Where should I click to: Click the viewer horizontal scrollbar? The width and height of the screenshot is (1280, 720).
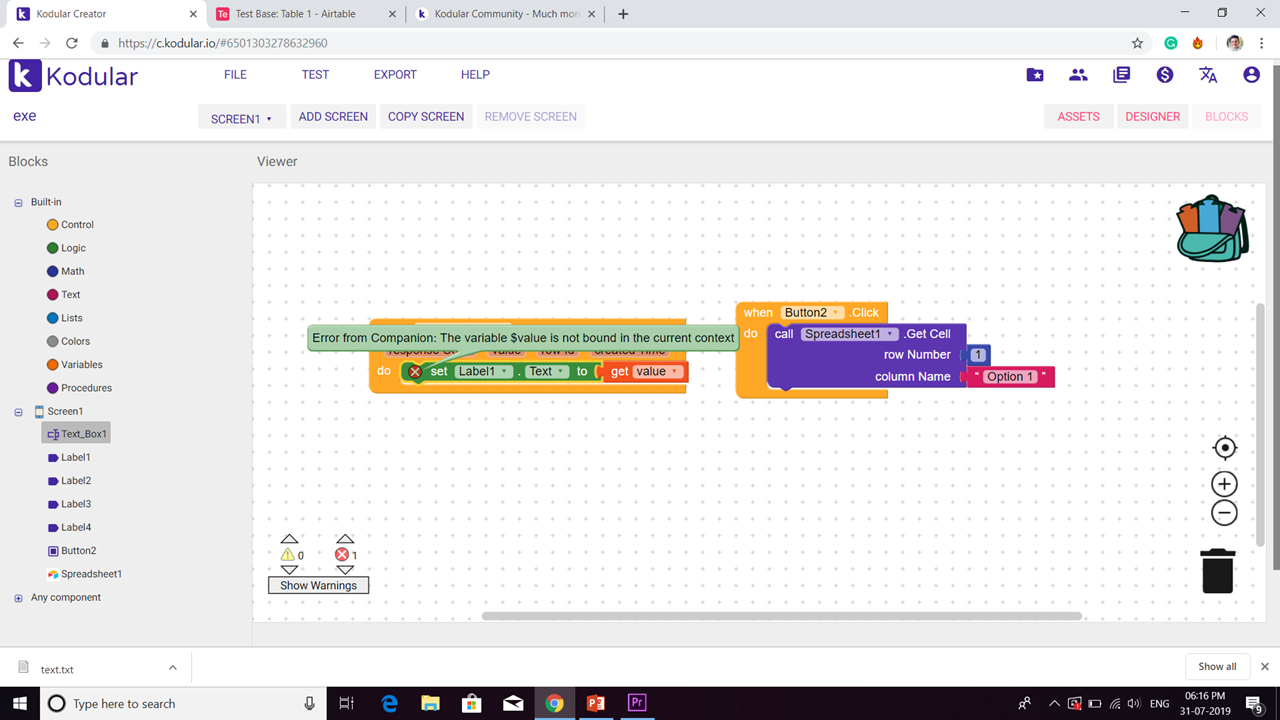point(781,616)
